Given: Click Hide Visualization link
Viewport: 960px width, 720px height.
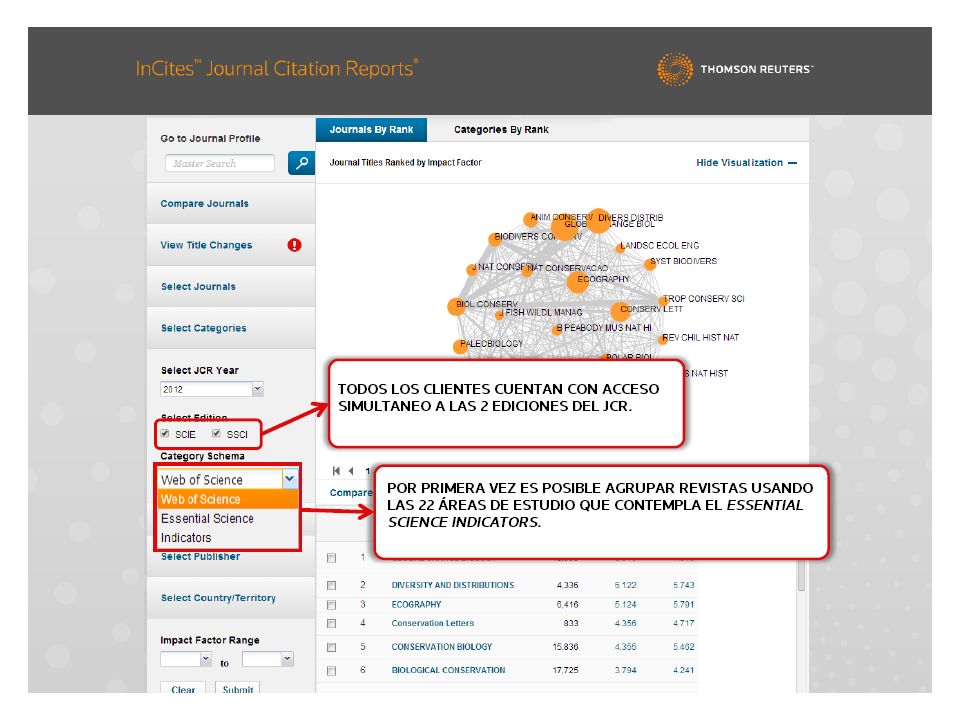Looking at the screenshot, I should 746,163.
